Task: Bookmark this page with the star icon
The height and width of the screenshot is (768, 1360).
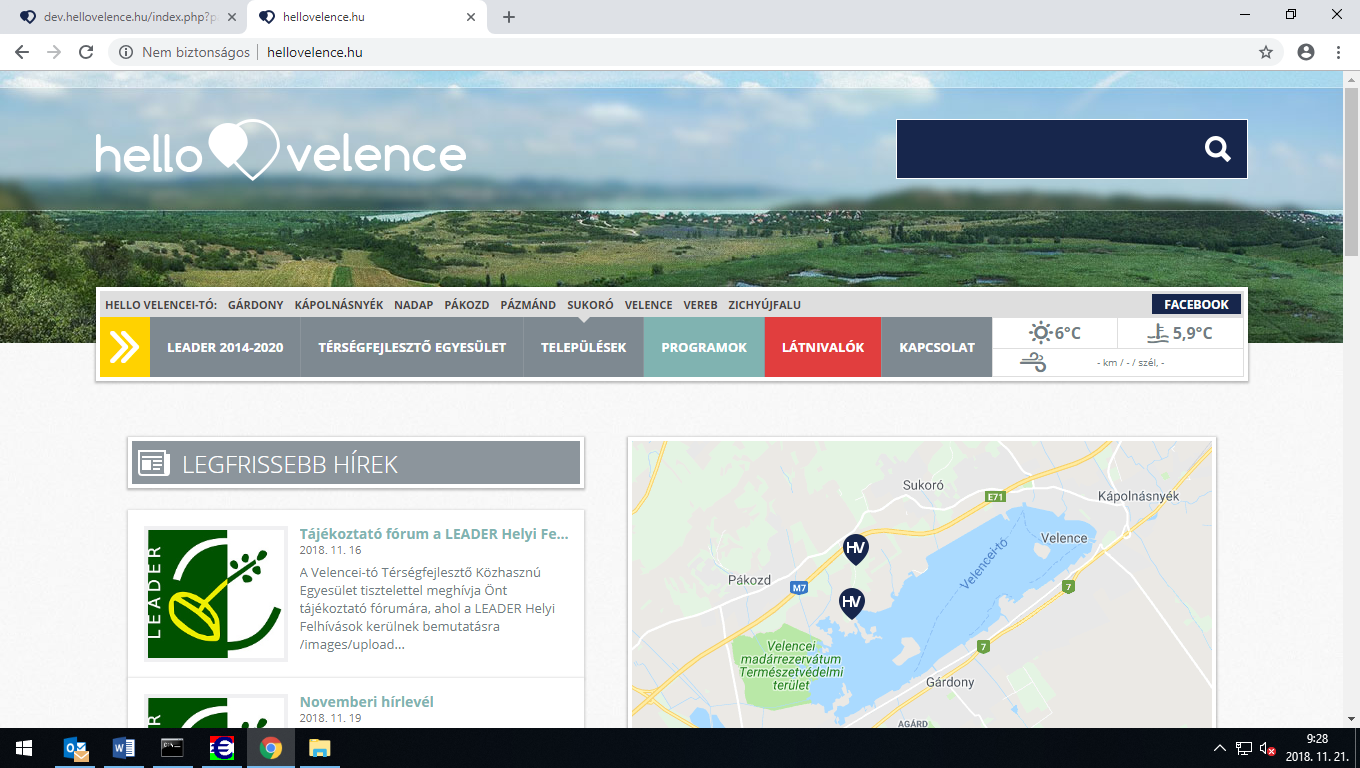Action: 1266,52
